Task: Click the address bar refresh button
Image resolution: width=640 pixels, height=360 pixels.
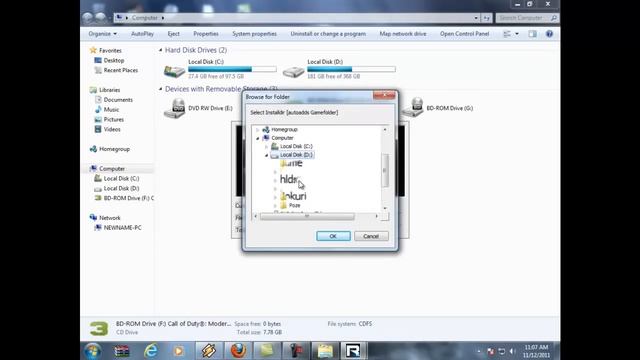Action: pyautogui.click(x=487, y=18)
